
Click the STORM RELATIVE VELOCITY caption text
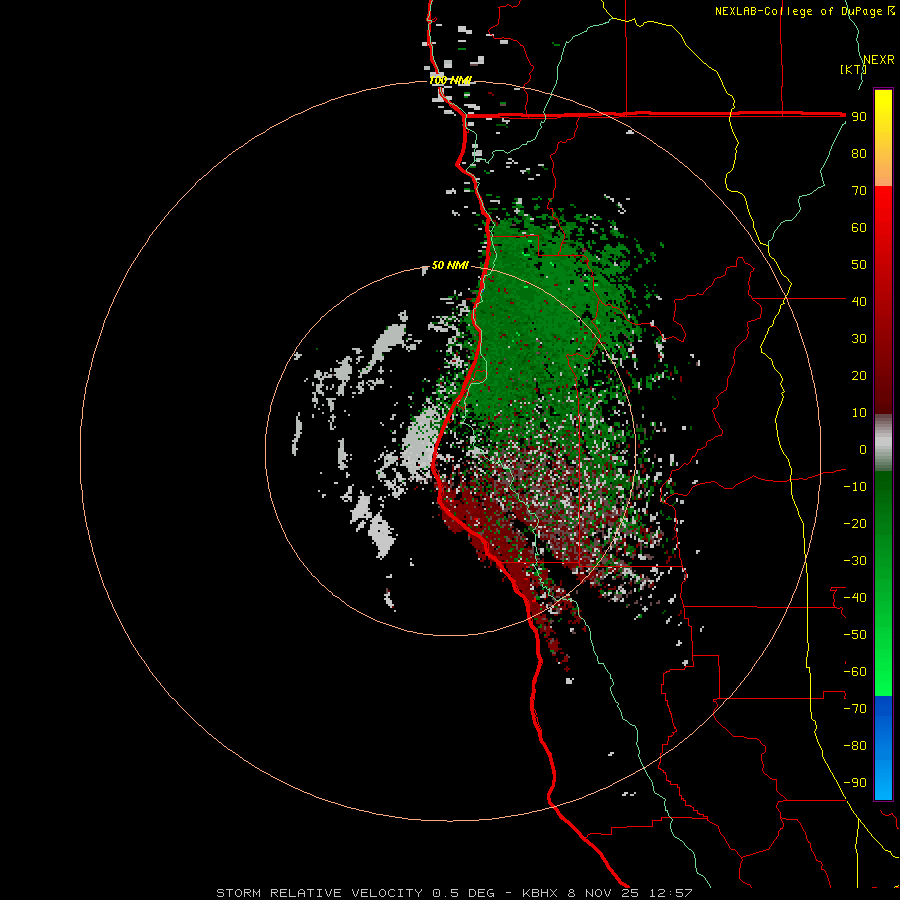click(319, 893)
